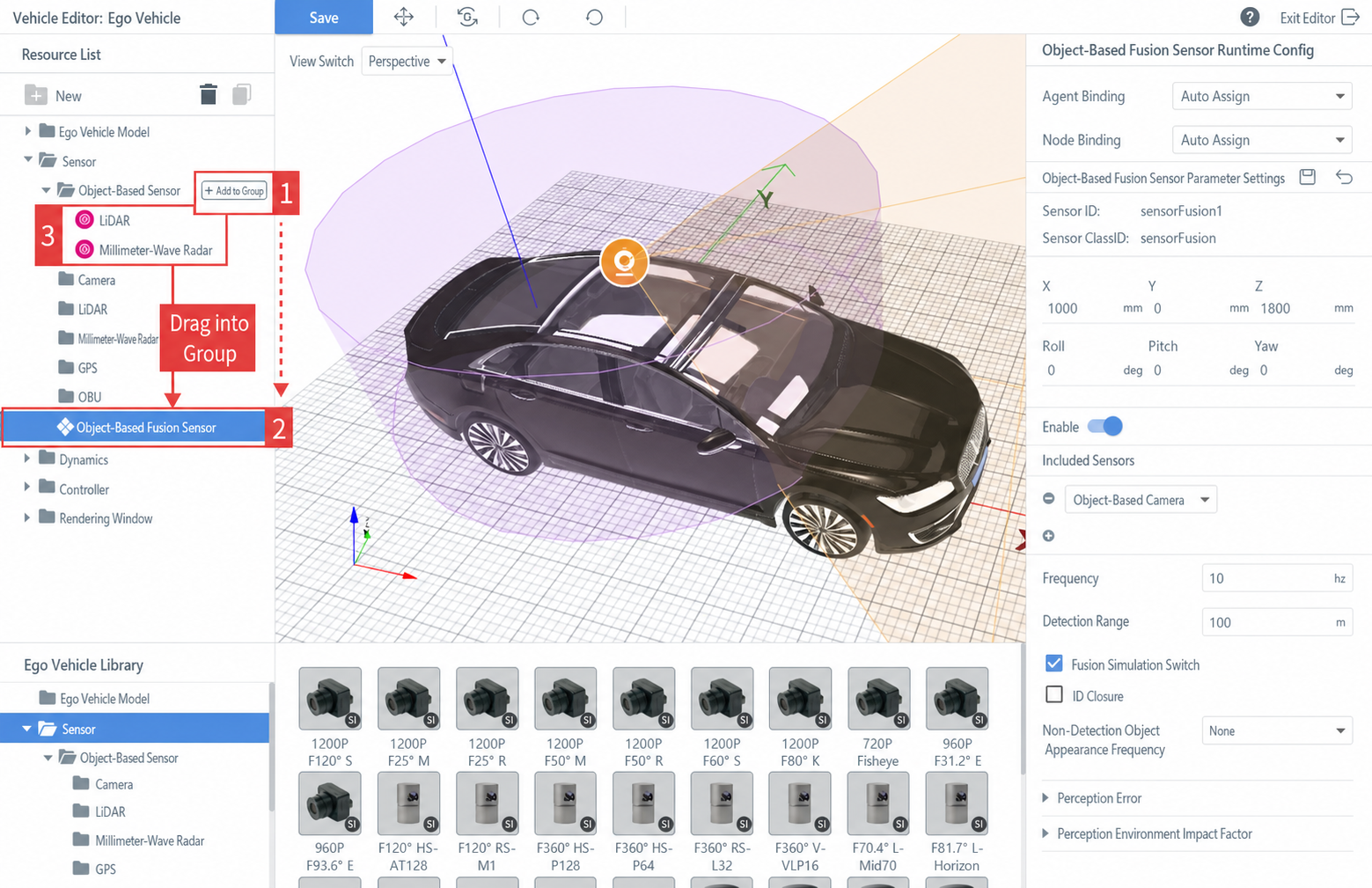Click the Object-Based Fusion Sensor diamond icon

pyautogui.click(x=65, y=428)
